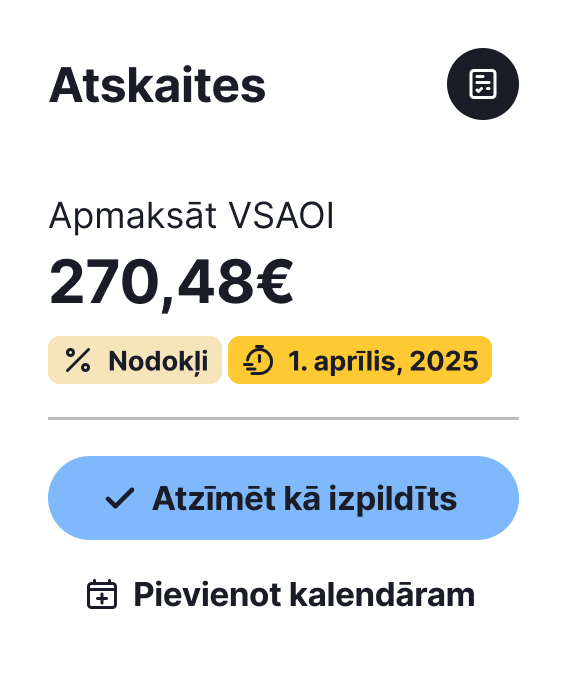Click the horizontal divider line below the tags
The height and width of the screenshot is (684, 567).
tap(284, 418)
